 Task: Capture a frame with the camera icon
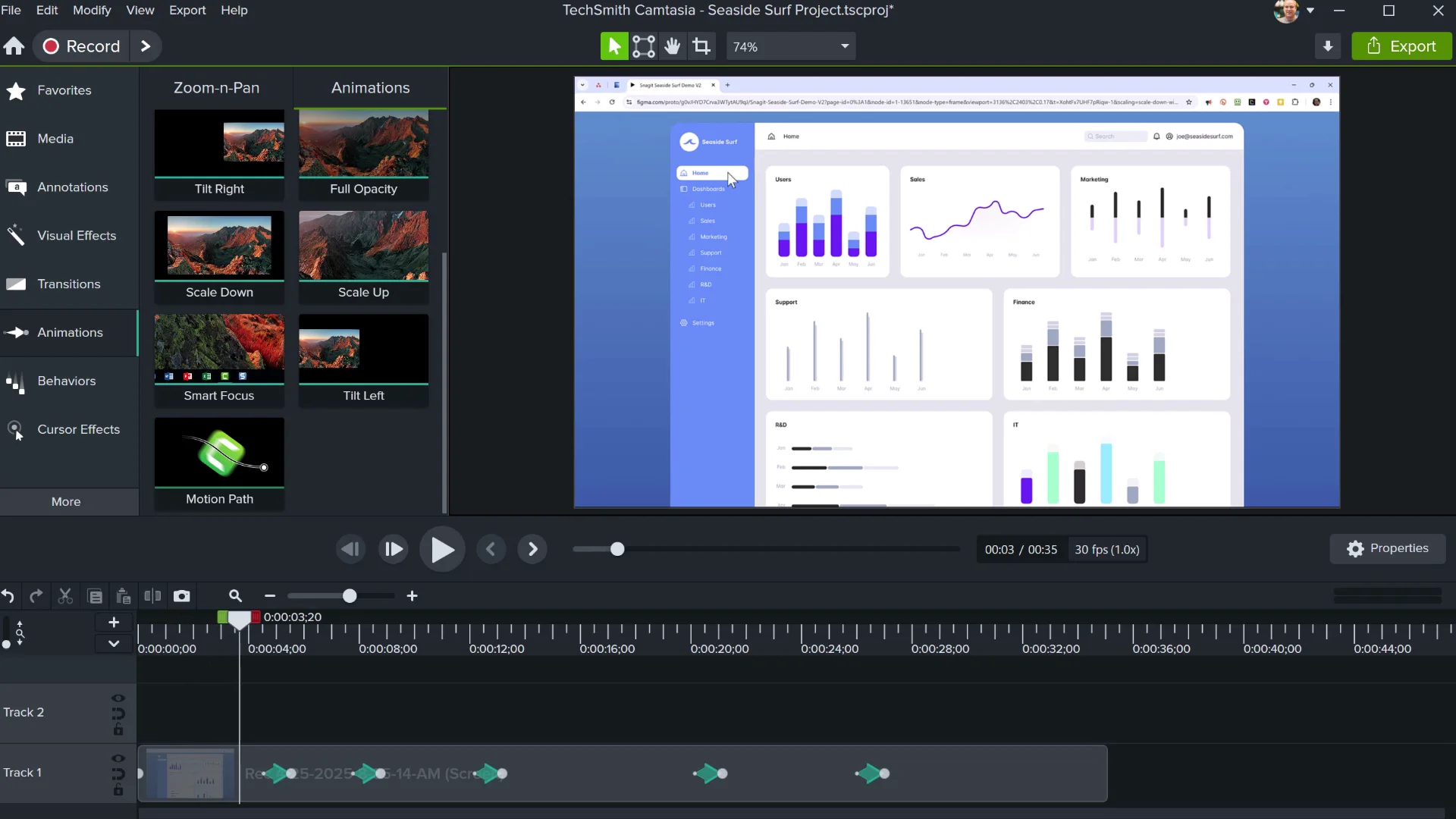point(182,596)
